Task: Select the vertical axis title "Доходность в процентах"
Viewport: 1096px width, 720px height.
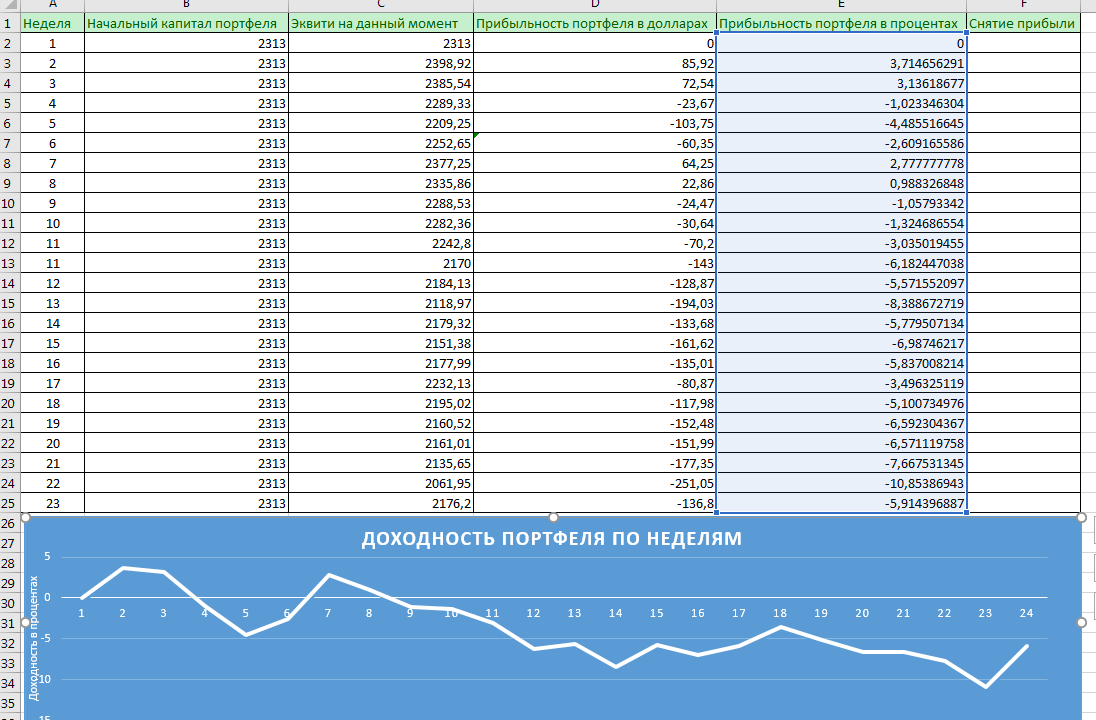Action: [x=34, y=637]
